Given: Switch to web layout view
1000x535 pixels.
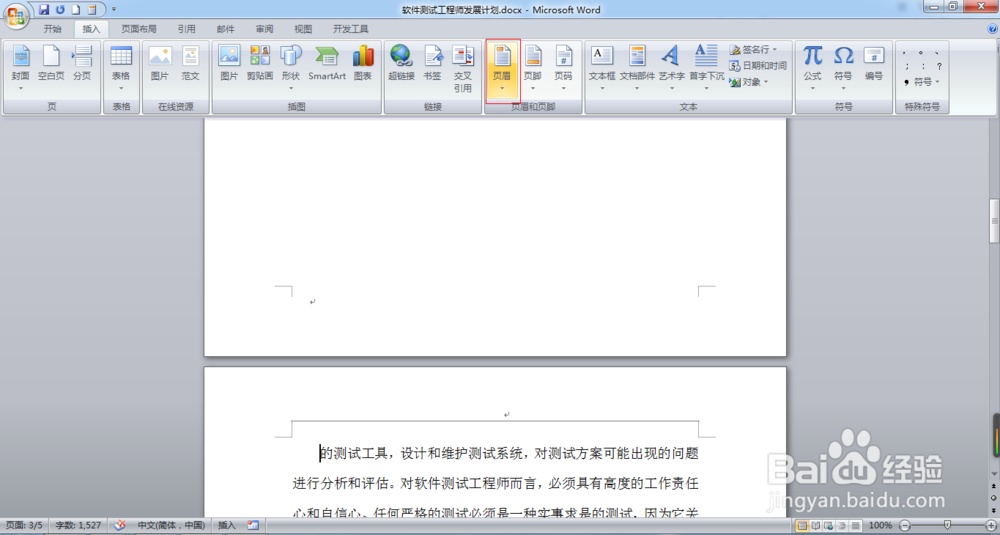Looking at the screenshot, I should point(829,525).
